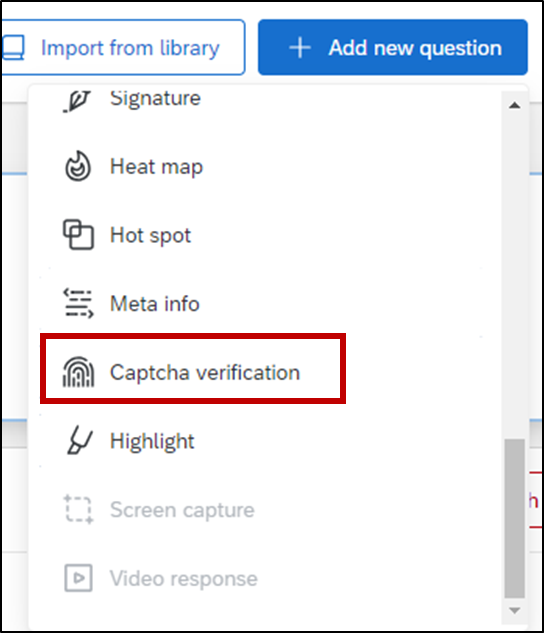Click the scrollbar down arrow

click(x=514, y=610)
